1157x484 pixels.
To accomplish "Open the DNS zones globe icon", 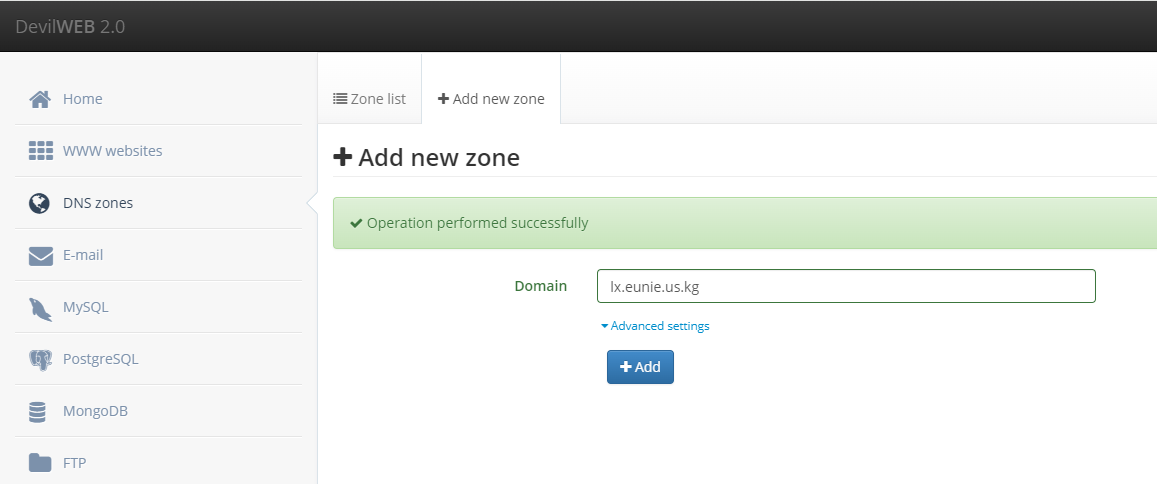I will click(39, 203).
